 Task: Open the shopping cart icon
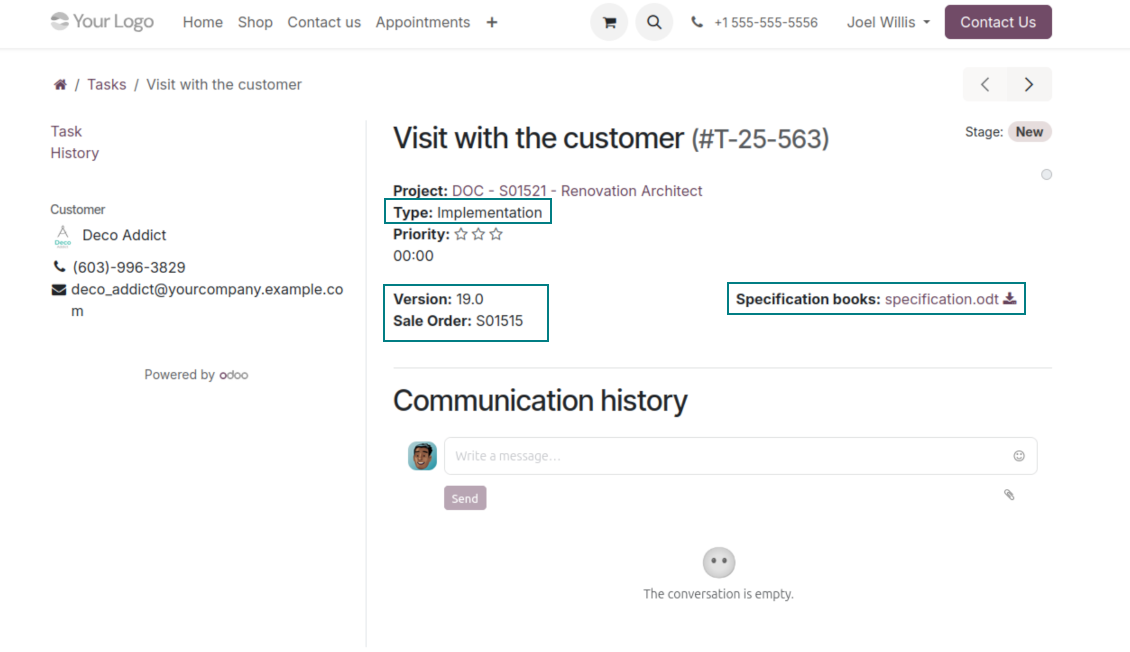tap(609, 22)
